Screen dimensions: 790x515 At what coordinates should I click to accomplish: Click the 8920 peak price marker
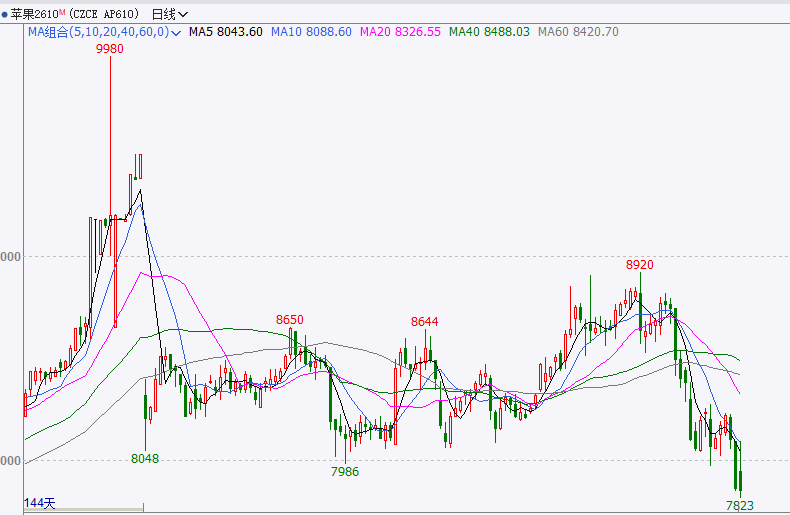(x=639, y=265)
